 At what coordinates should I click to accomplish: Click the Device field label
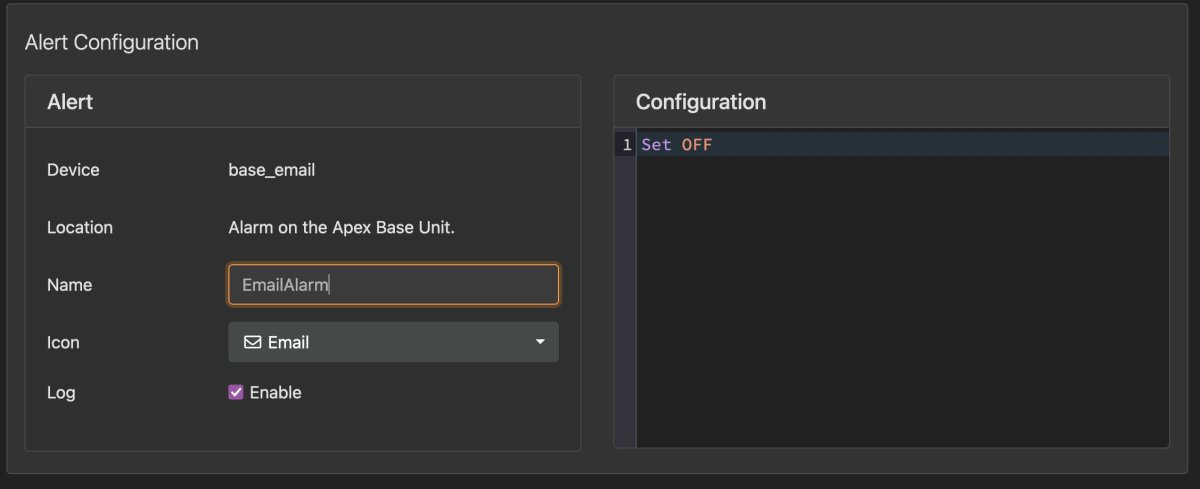(73, 170)
